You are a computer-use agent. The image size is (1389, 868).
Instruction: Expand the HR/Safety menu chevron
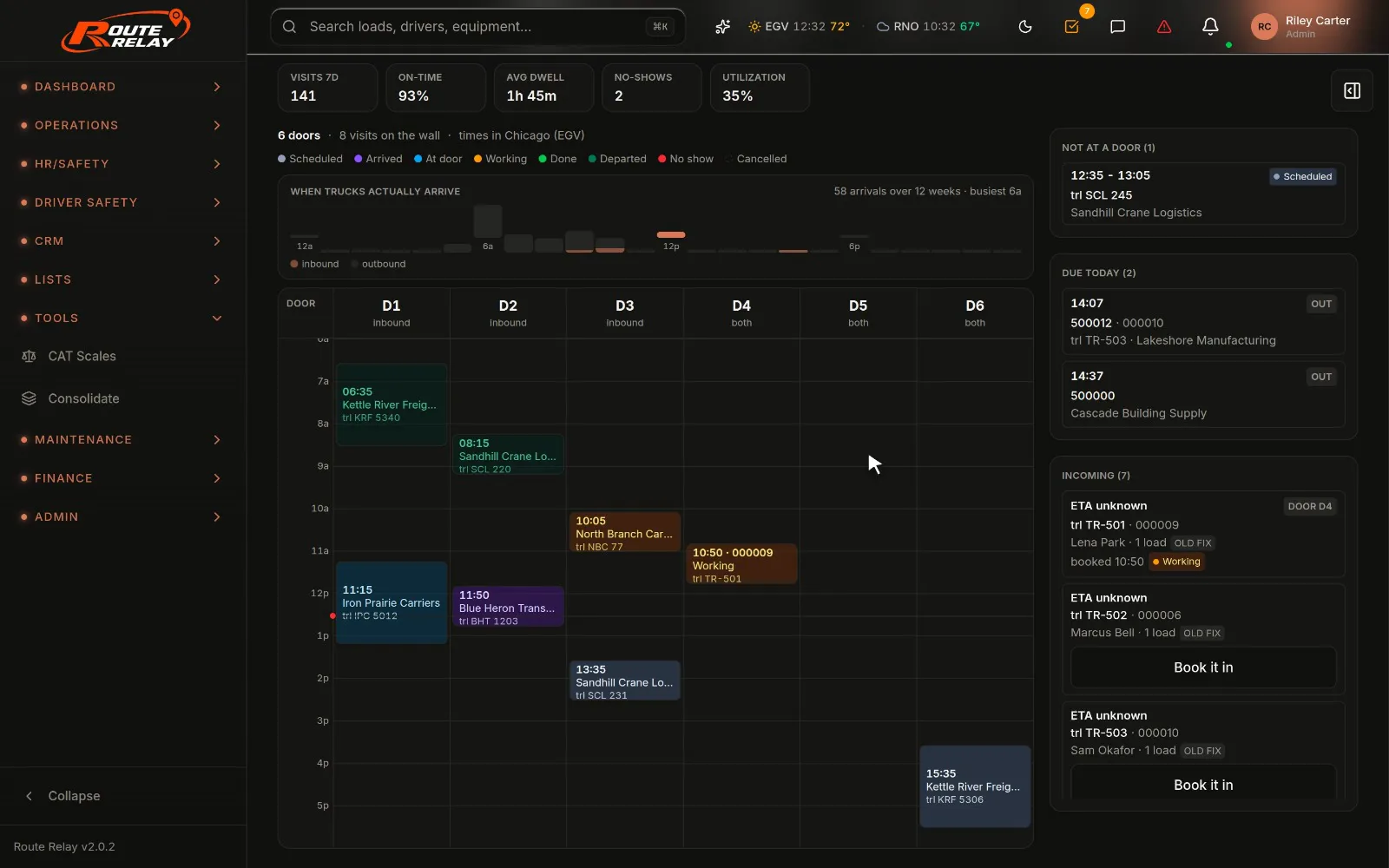click(217, 164)
